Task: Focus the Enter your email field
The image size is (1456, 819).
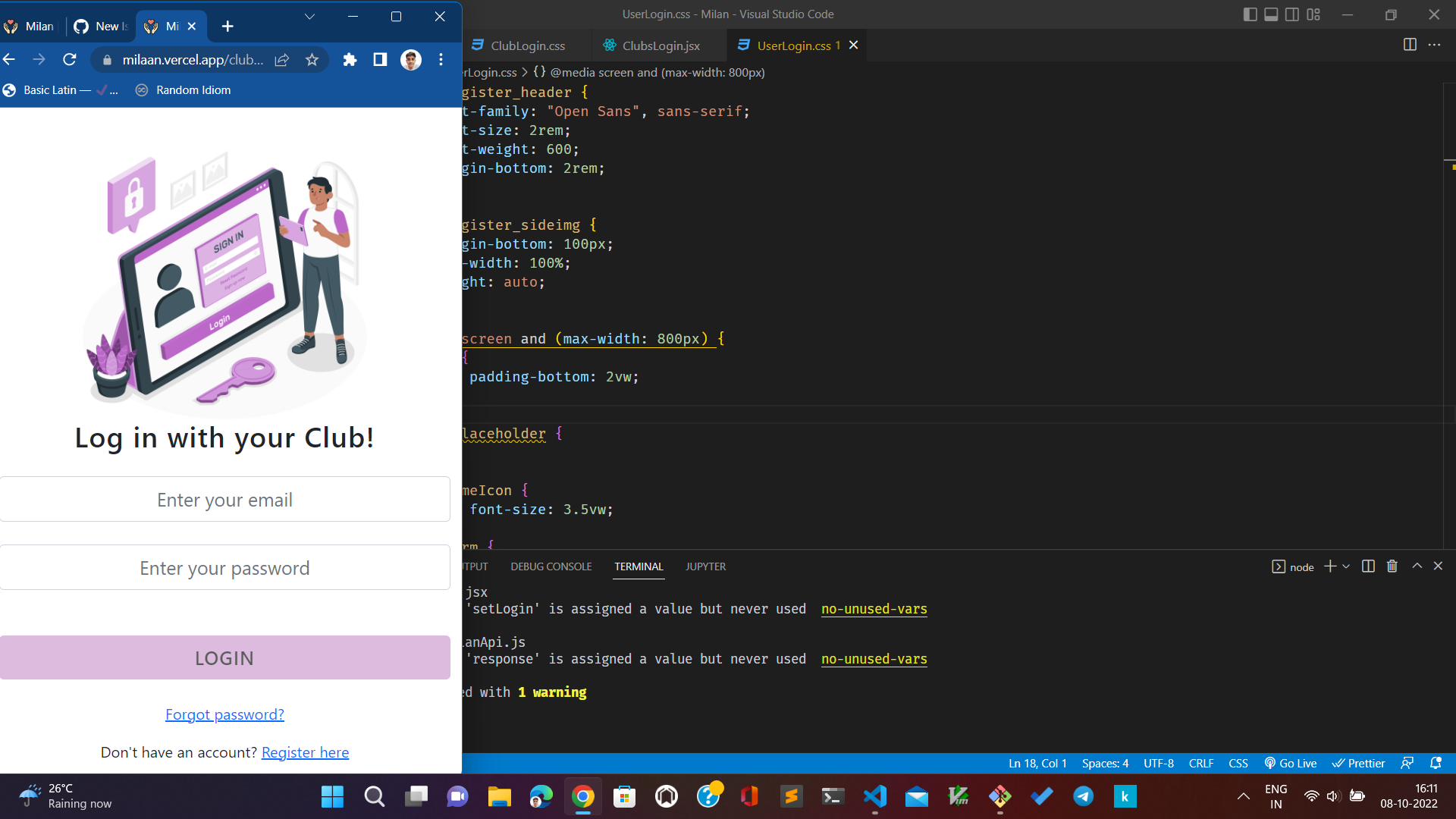Action: click(x=224, y=500)
